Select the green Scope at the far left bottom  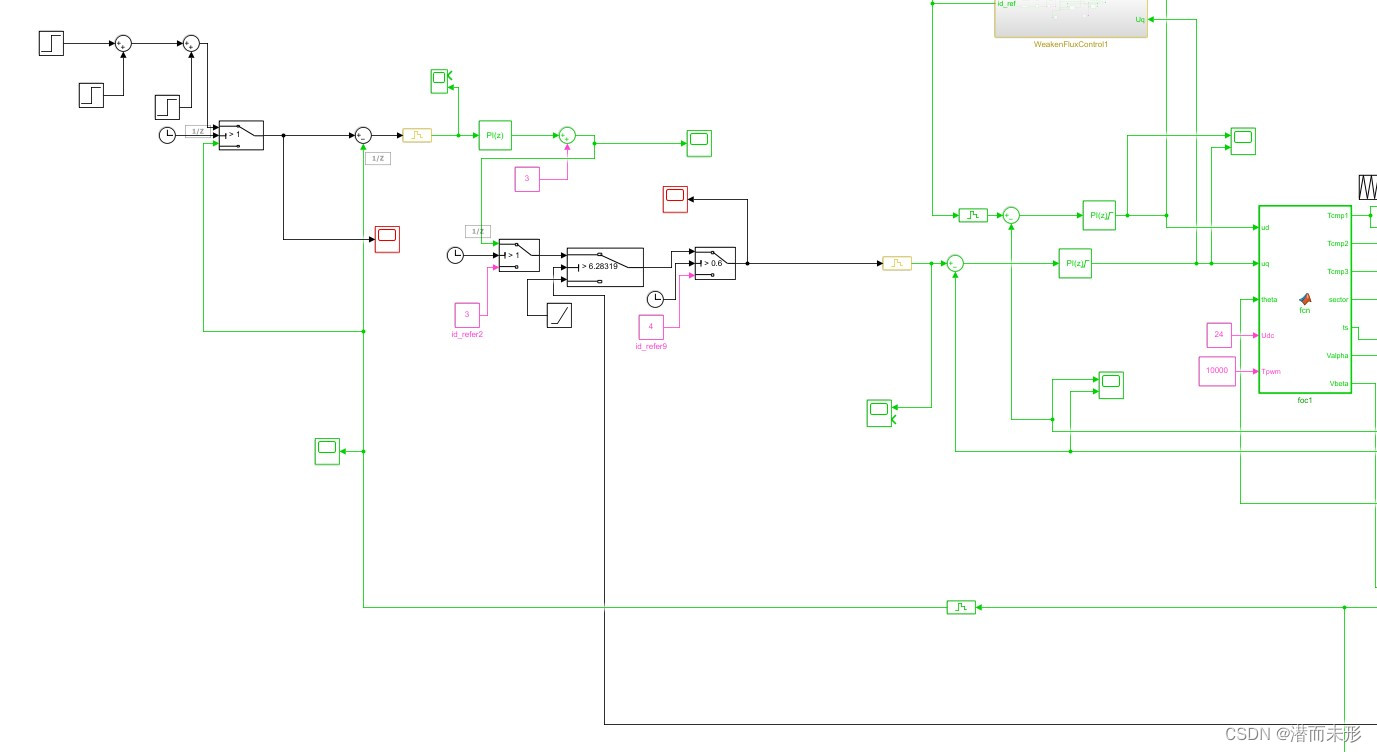click(327, 451)
